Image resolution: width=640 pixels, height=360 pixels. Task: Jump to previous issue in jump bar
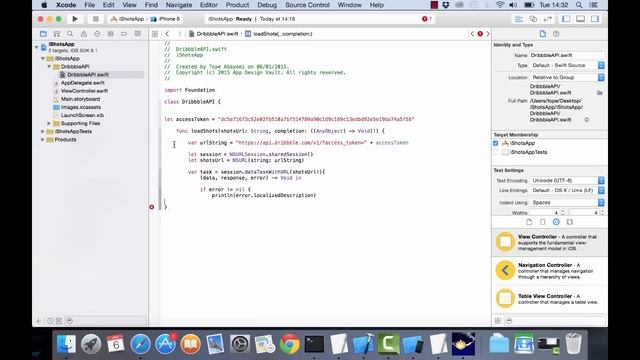472,34
